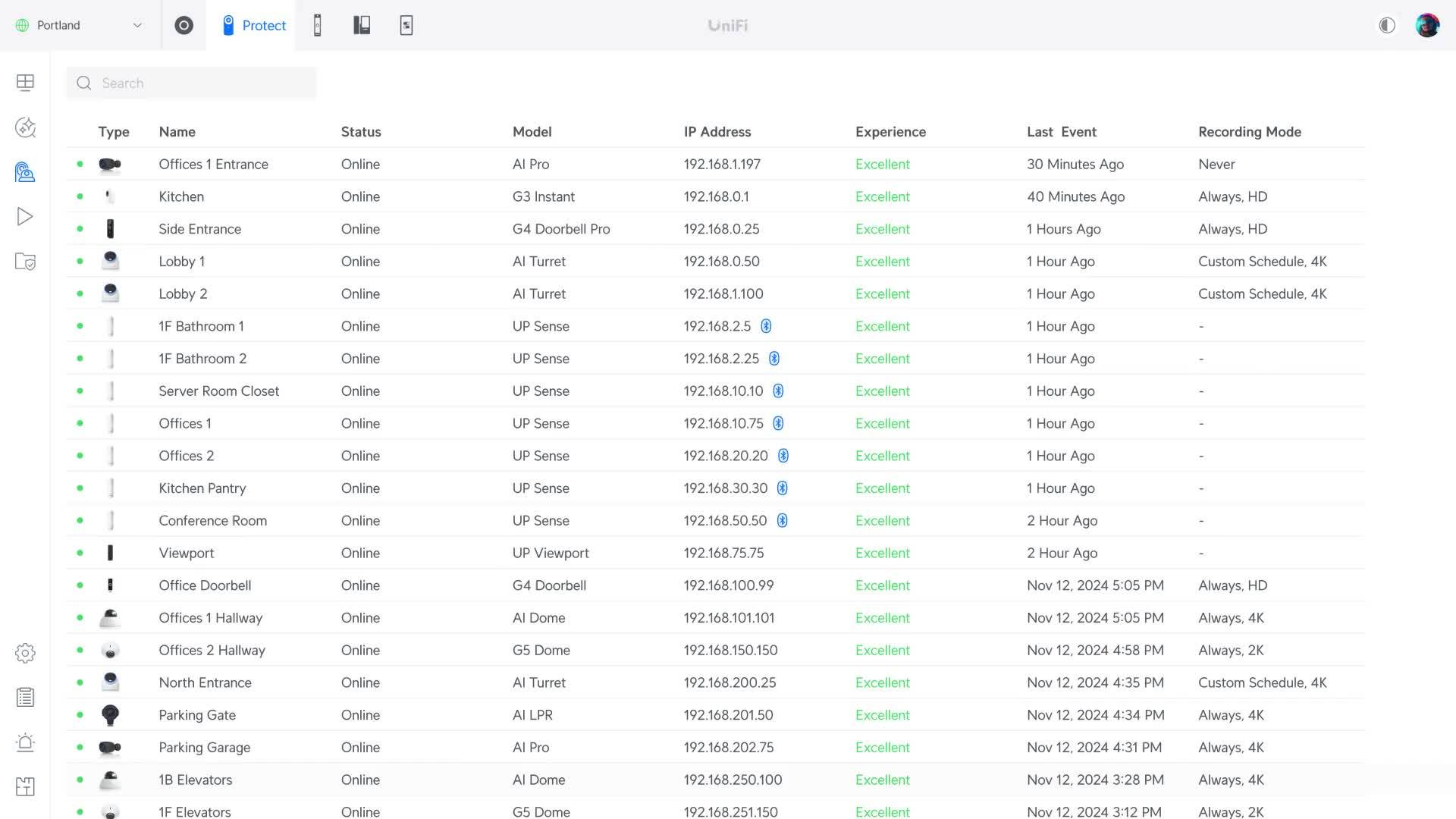Click the Always, 2K cell for Offices 2 Hallway
This screenshot has width=1456, height=819.
(x=1231, y=651)
